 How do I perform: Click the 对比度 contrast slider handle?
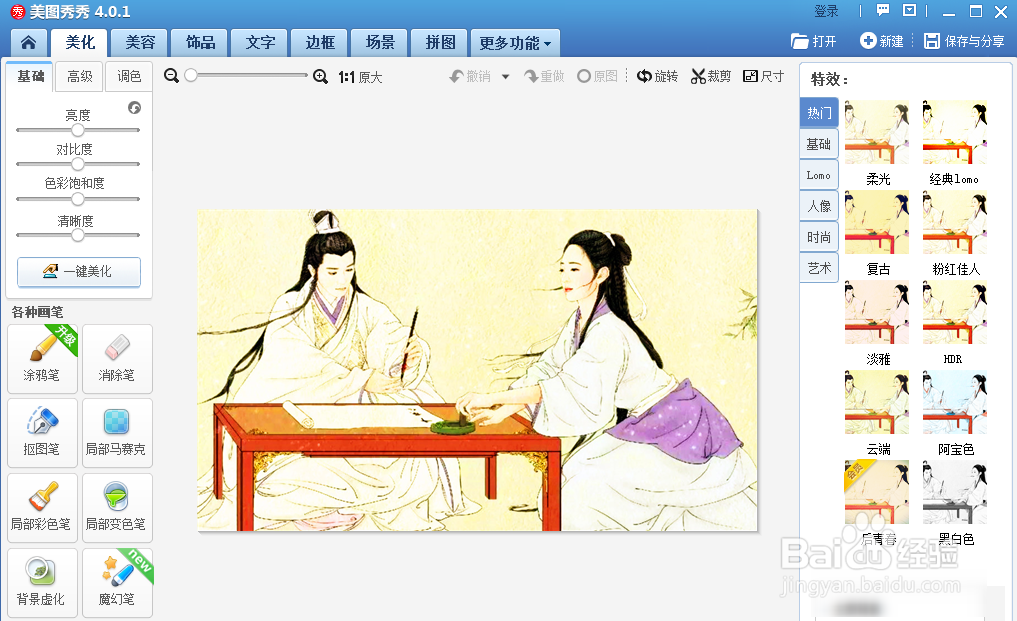coord(78,164)
